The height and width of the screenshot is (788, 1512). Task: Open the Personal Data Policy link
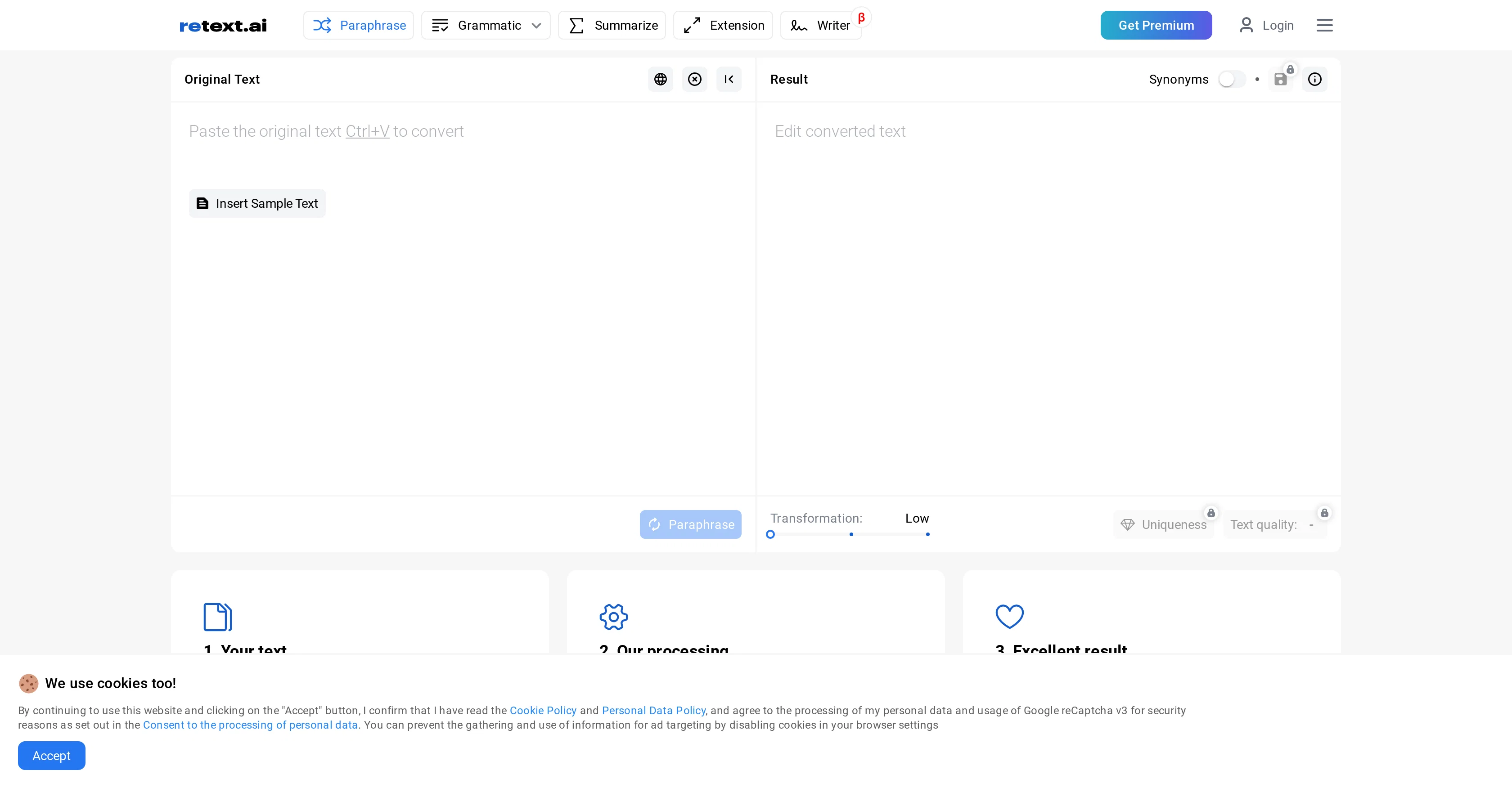pos(653,711)
